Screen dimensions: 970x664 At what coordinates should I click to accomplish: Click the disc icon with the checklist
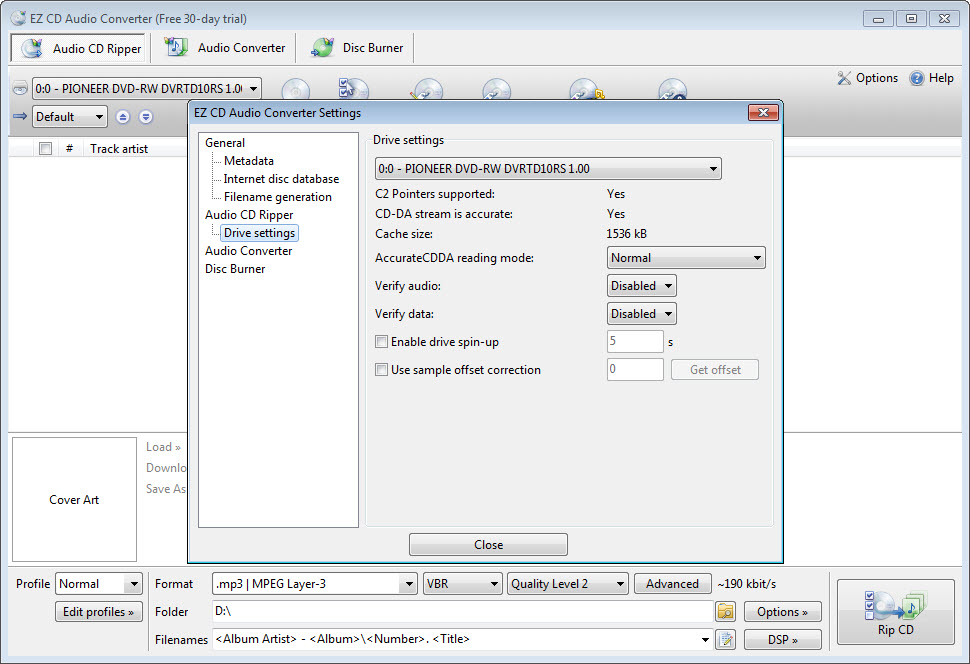pyautogui.click(x=353, y=88)
